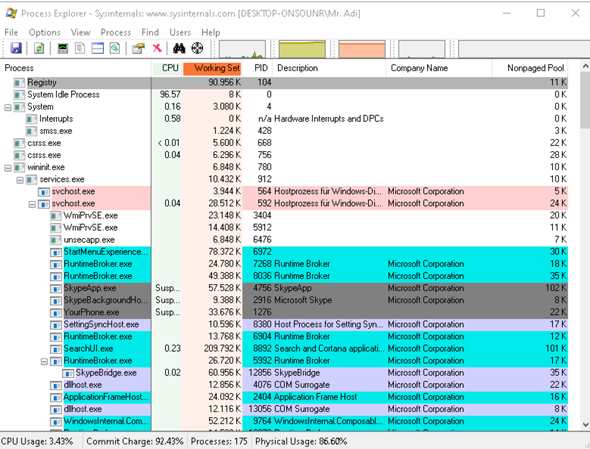
Task: Click the binoculars Find Handle icon
Action: [x=179, y=48]
